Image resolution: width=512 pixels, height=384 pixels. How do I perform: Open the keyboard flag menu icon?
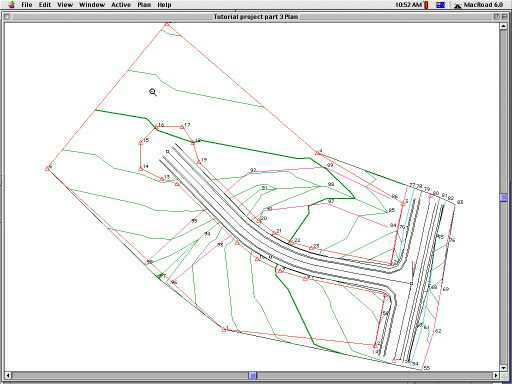(x=441, y=5)
